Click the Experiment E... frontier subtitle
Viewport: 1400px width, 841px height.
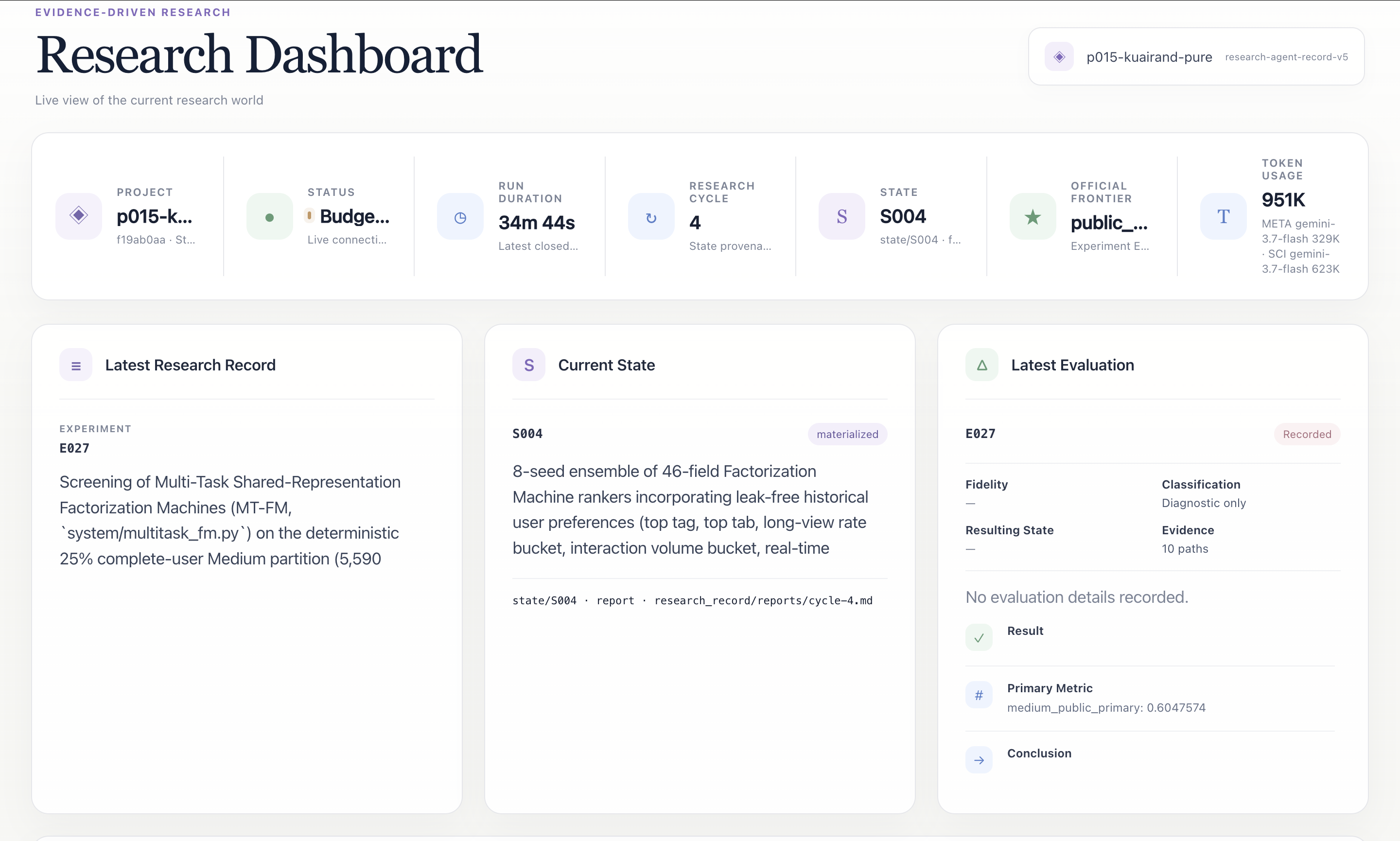(1109, 246)
